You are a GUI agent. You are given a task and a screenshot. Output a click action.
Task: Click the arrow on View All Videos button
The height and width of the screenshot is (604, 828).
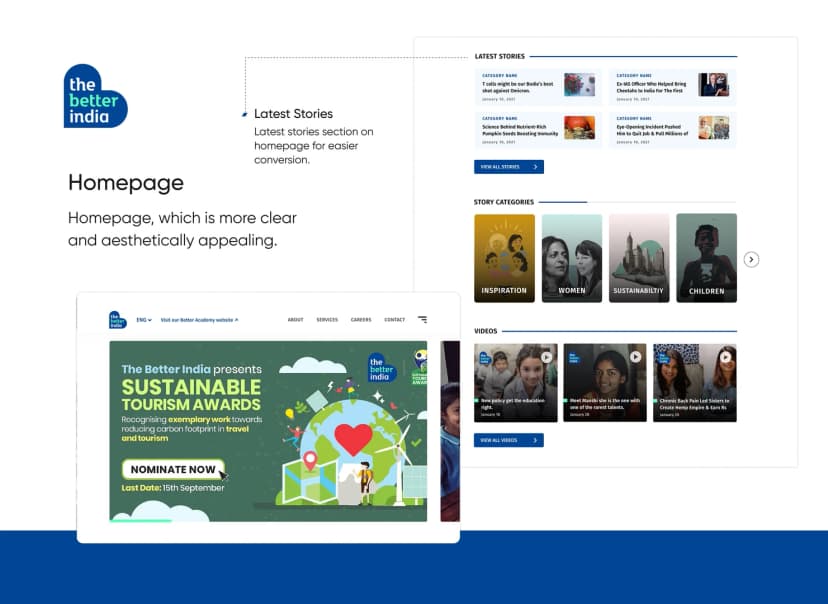pyautogui.click(x=535, y=440)
